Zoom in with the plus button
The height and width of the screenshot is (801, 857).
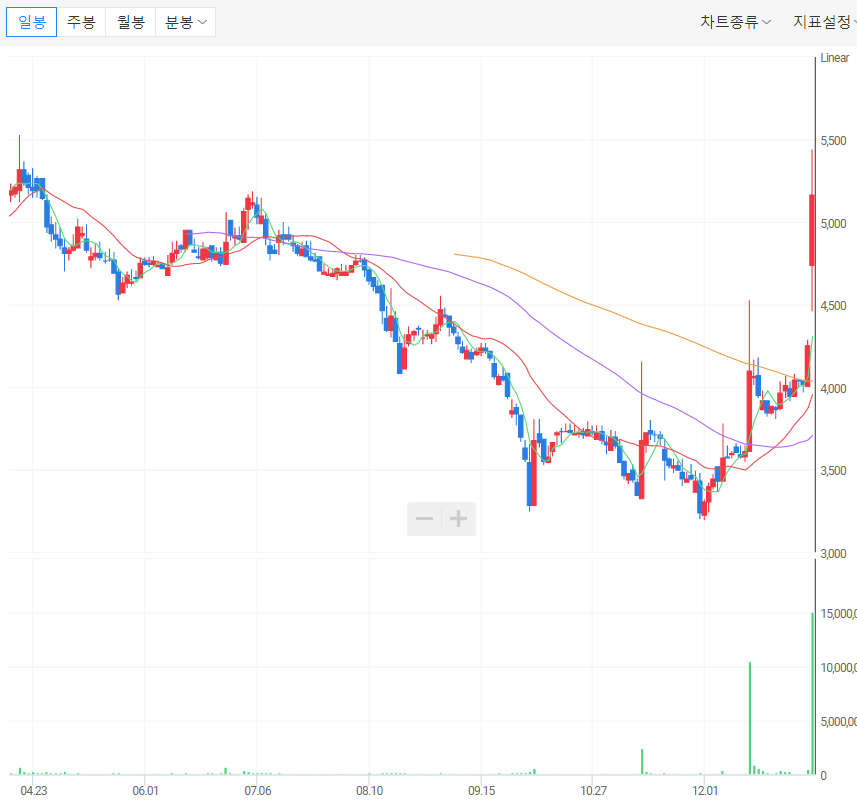[459, 519]
